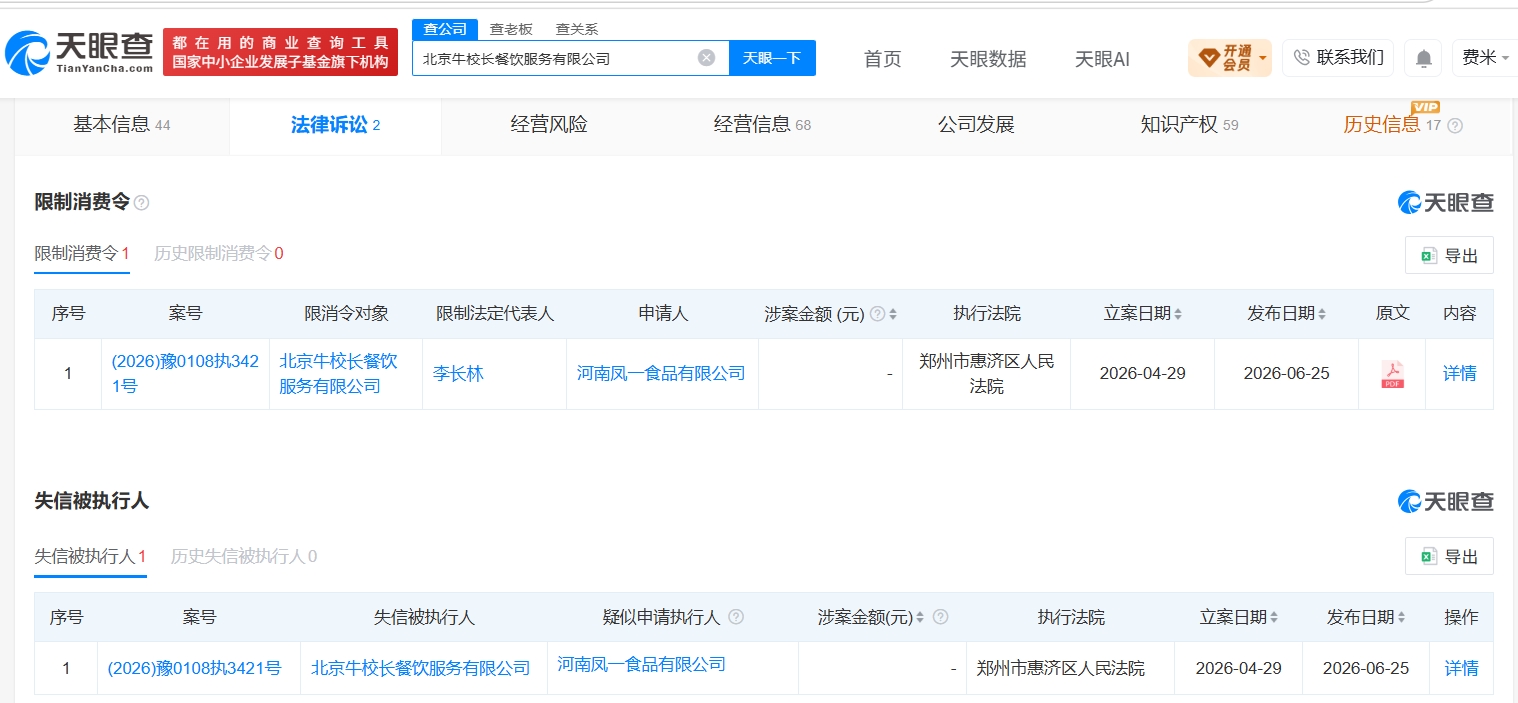Click question icon beside 涉案金额 (元) header

(877, 314)
